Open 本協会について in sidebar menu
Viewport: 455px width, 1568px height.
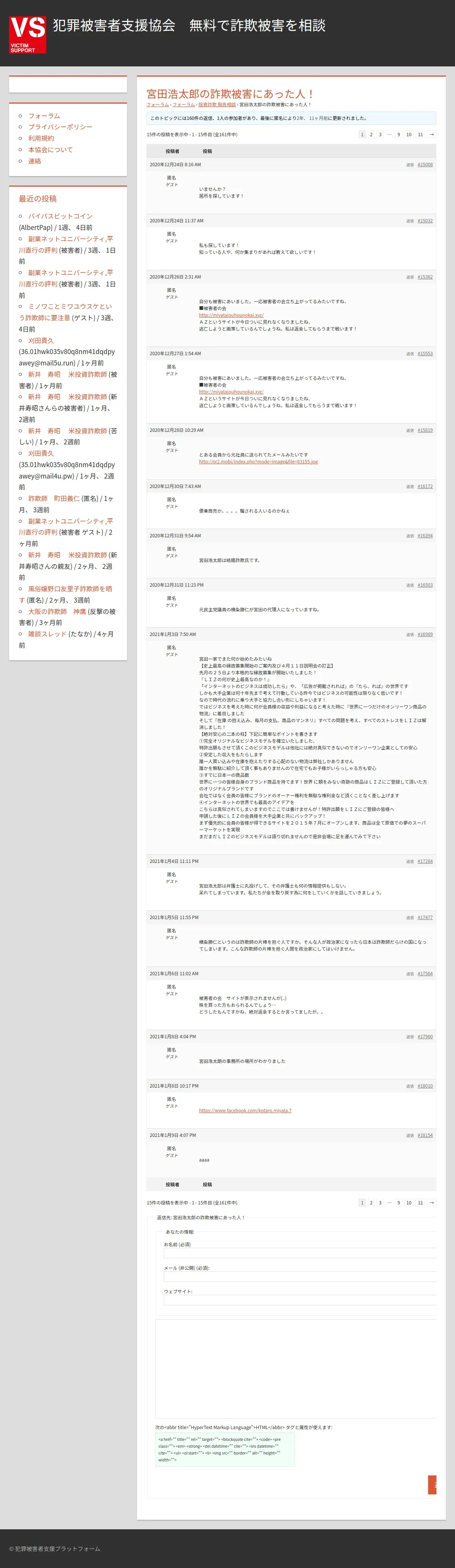coord(50,150)
